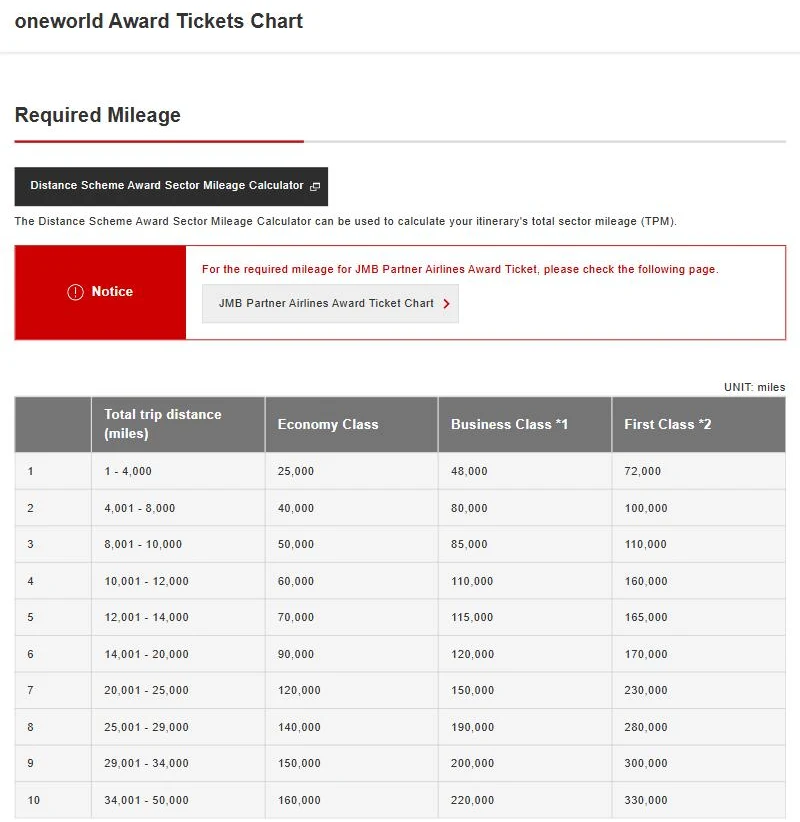Select the '20,001 - 25,000' distance cell
The height and width of the screenshot is (822, 800).
pos(178,690)
